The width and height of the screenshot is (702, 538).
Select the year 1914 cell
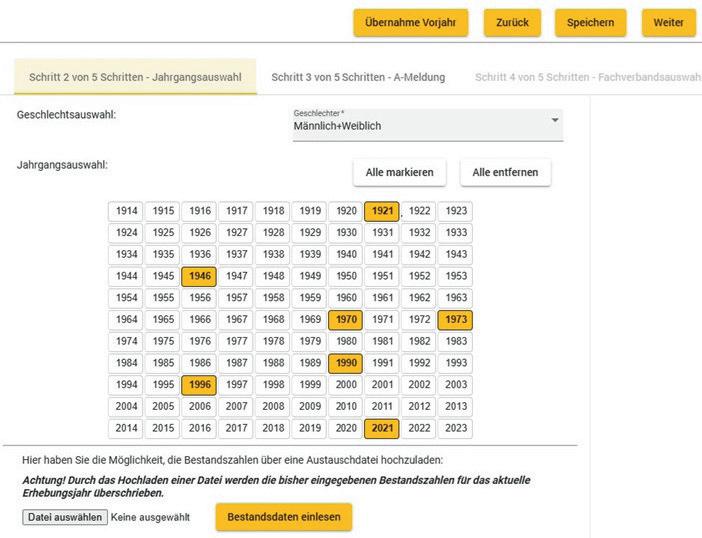(126, 211)
